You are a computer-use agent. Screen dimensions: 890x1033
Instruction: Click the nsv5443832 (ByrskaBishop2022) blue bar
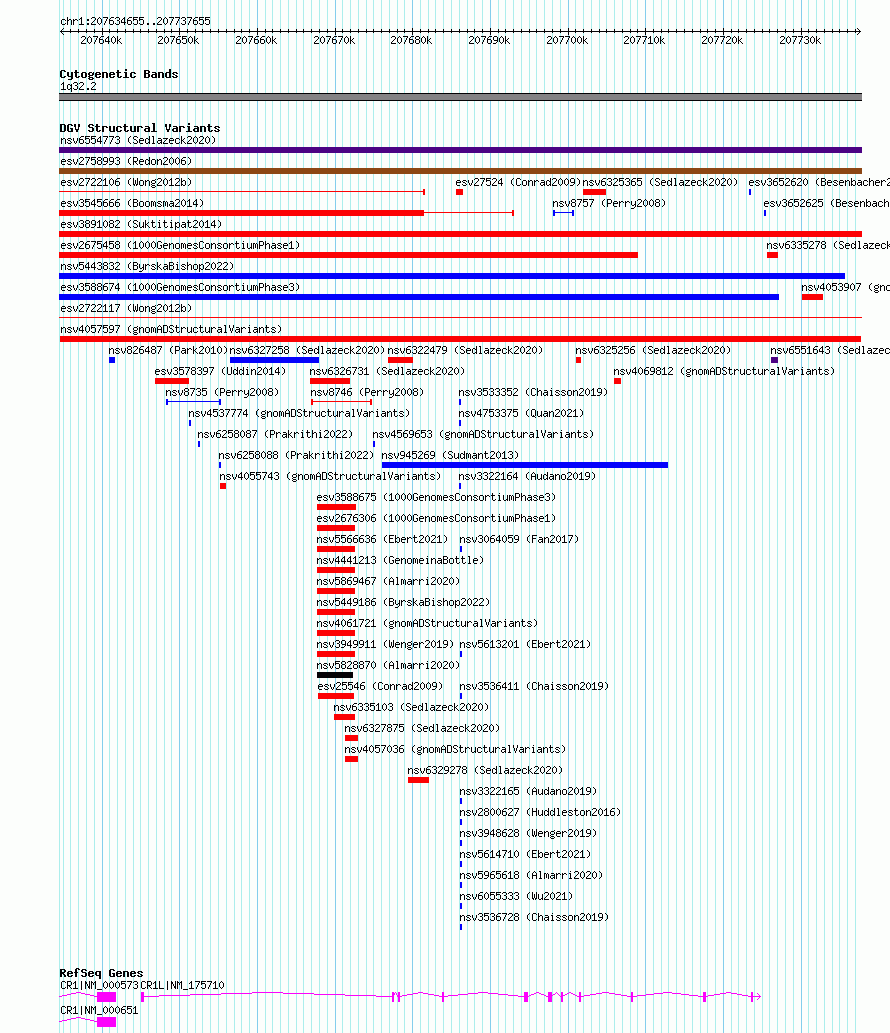click(x=452, y=276)
